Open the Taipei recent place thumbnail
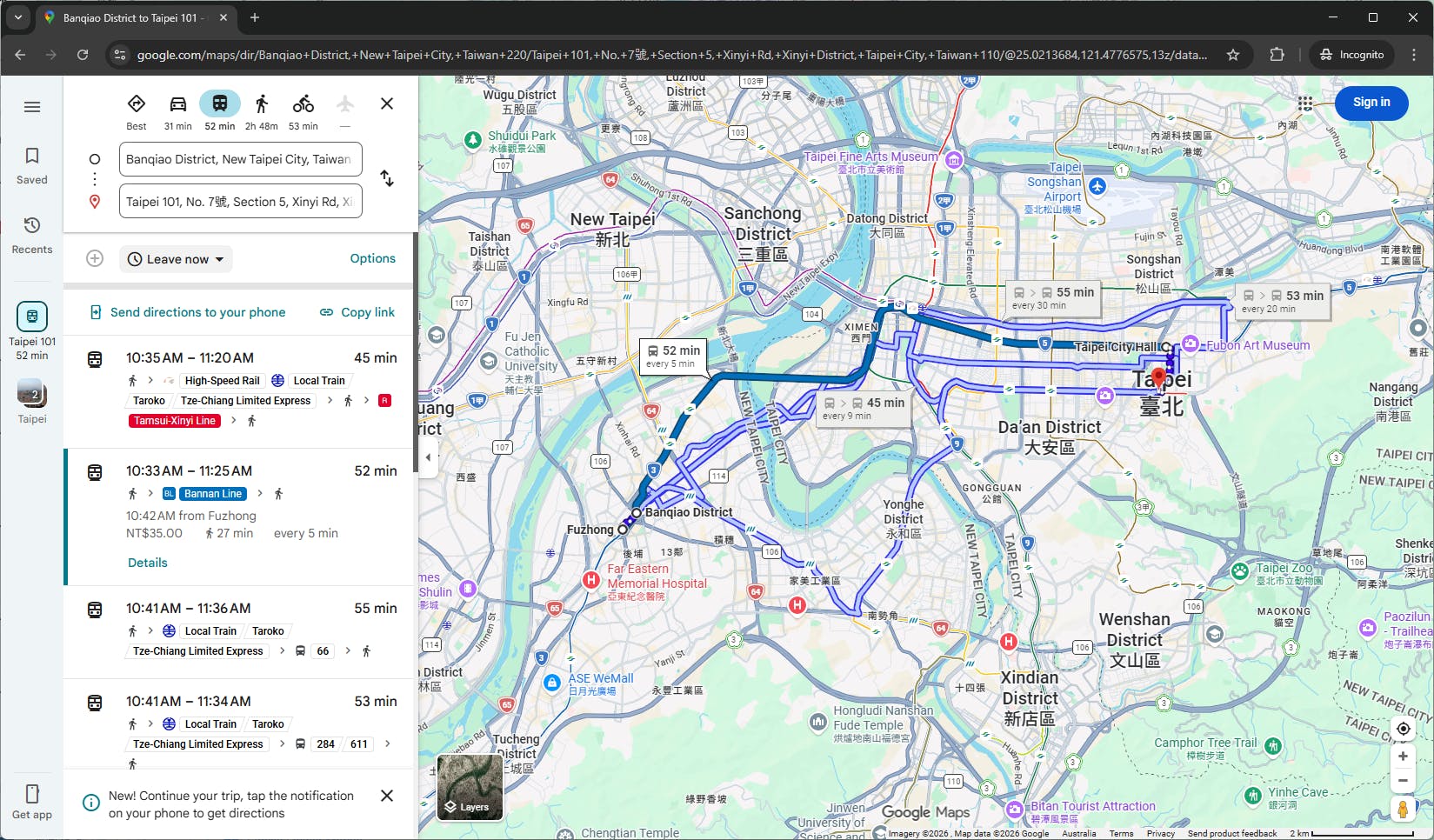 click(x=32, y=402)
